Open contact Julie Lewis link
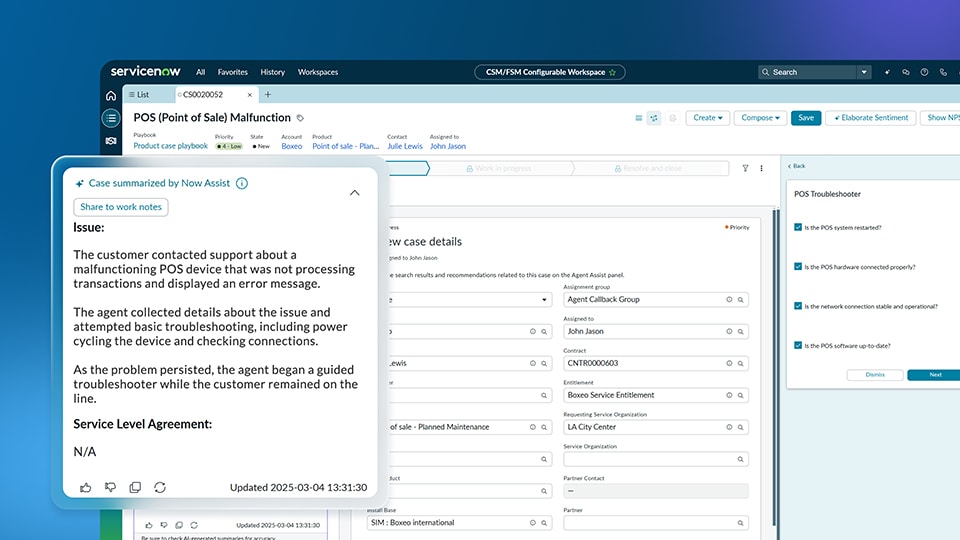Viewport: 960px width, 540px height. click(405, 146)
